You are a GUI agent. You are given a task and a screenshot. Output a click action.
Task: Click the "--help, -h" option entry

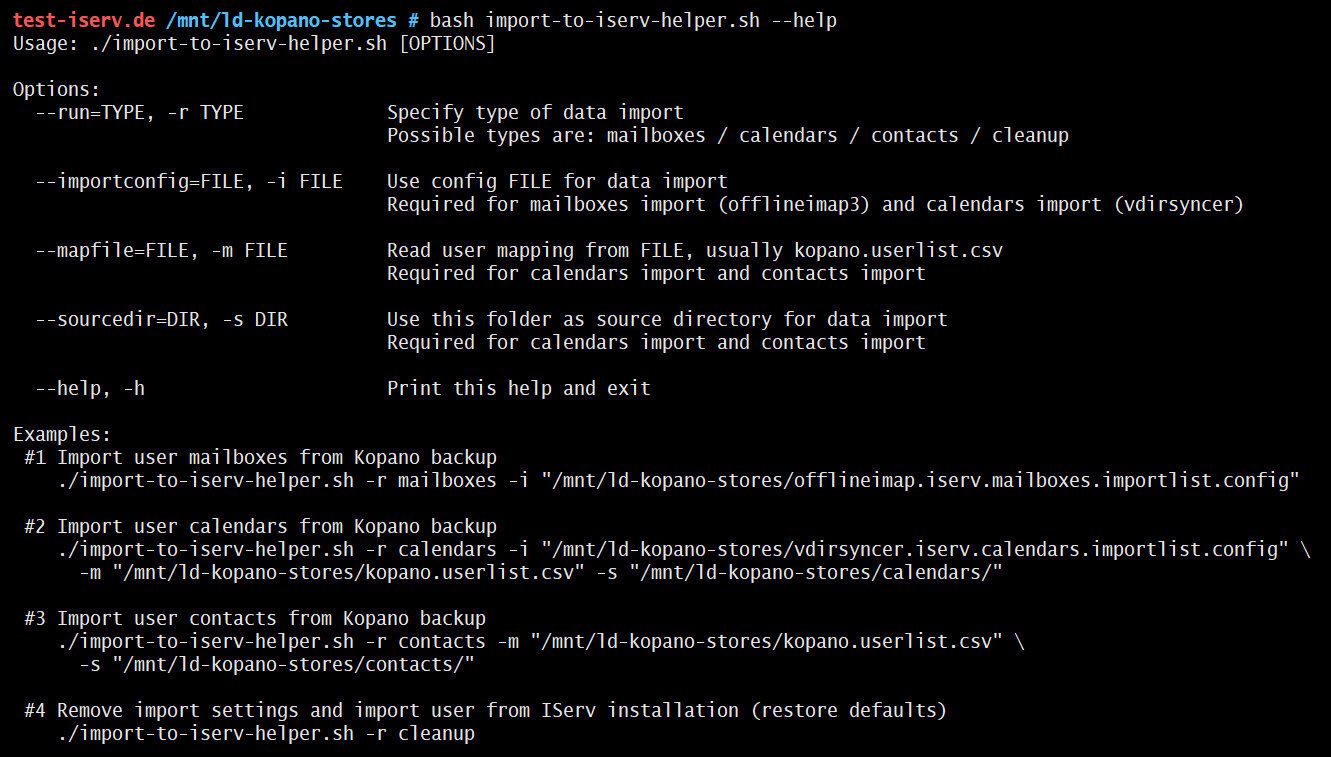click(90, 388)
